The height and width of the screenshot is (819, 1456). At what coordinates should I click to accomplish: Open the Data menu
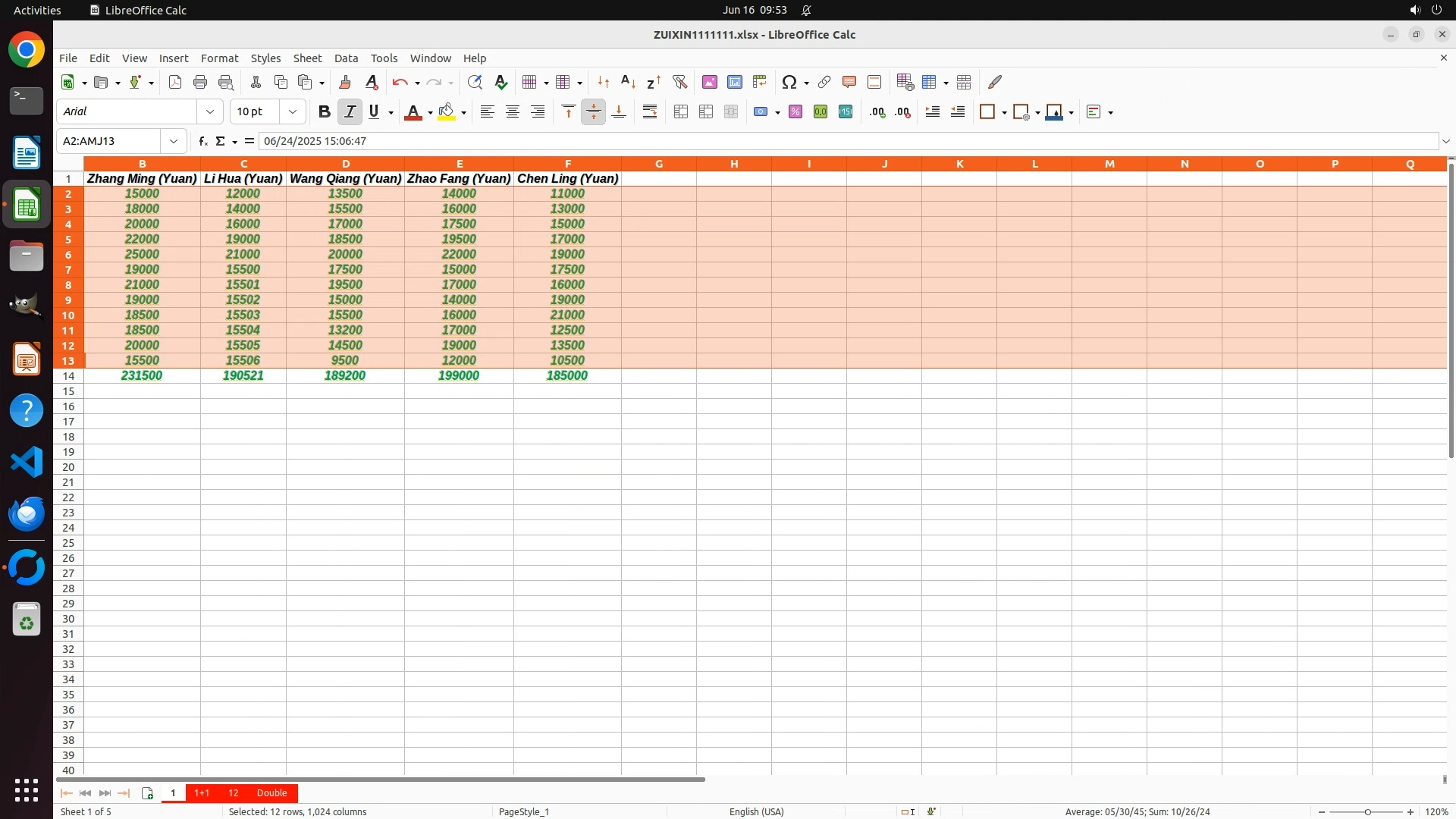pyautogui.click(x=346, y=58)
